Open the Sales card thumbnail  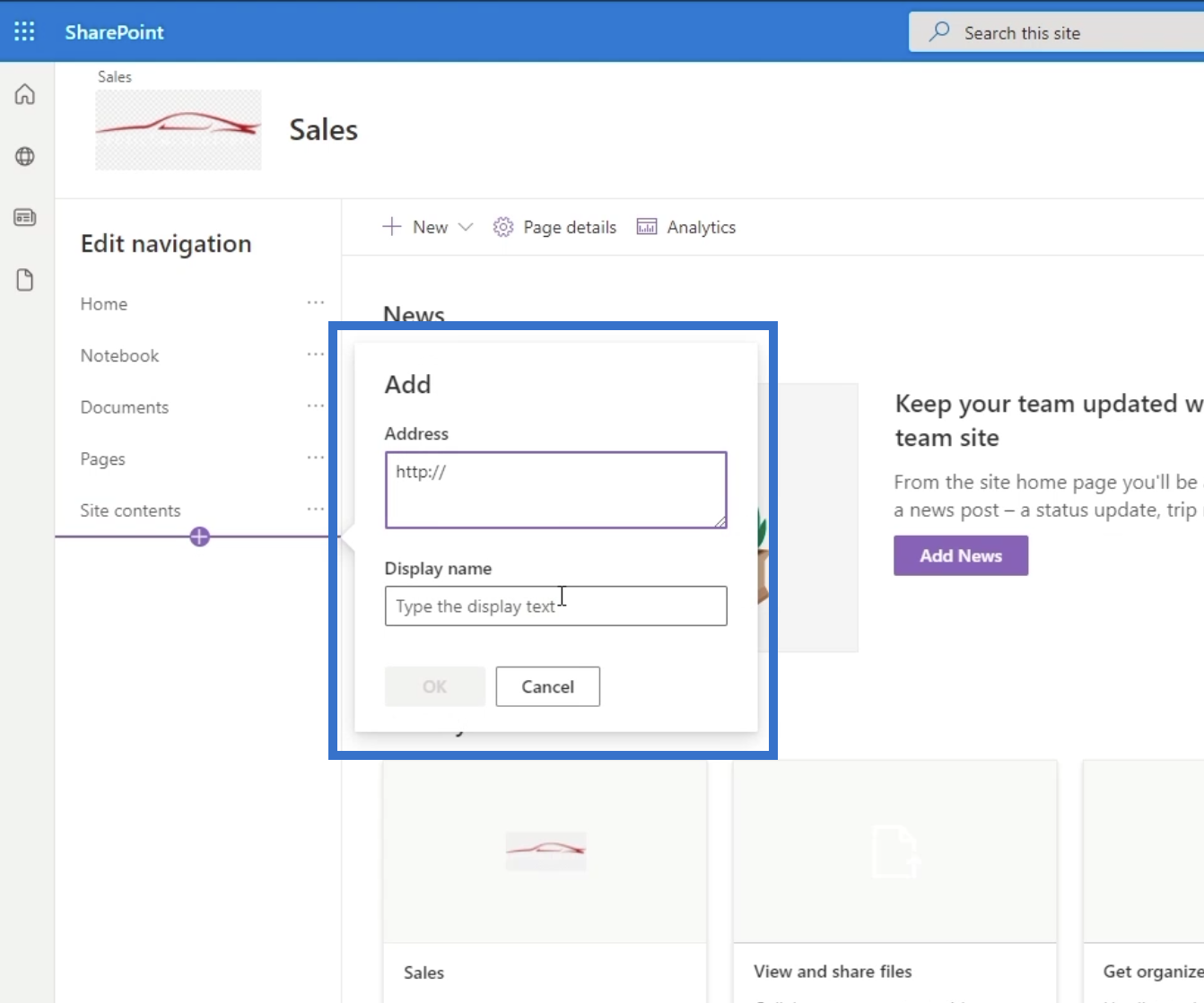tap(545, 851)
